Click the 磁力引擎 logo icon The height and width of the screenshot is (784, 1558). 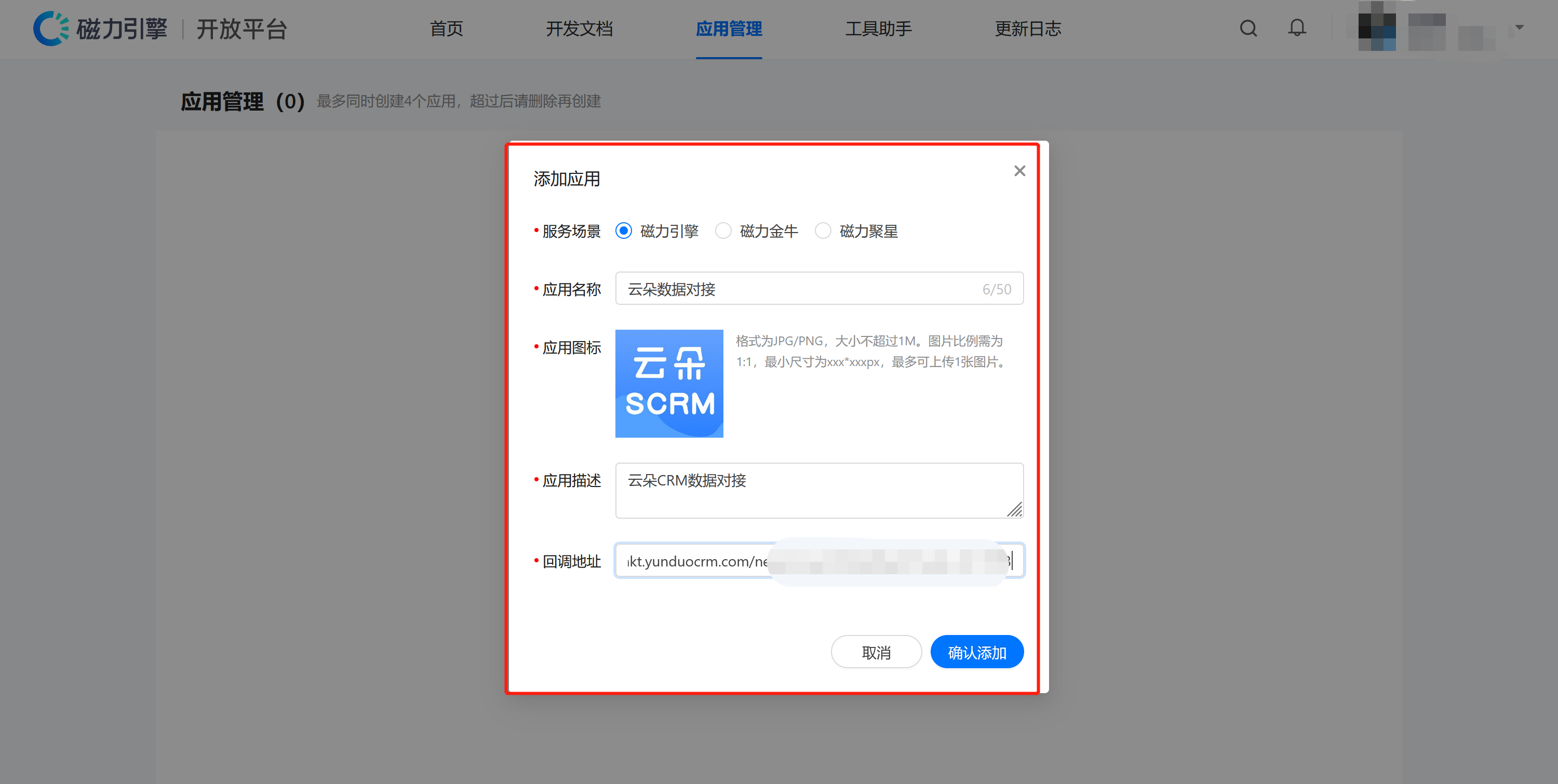pyautogui.click(x=51, y=29)
